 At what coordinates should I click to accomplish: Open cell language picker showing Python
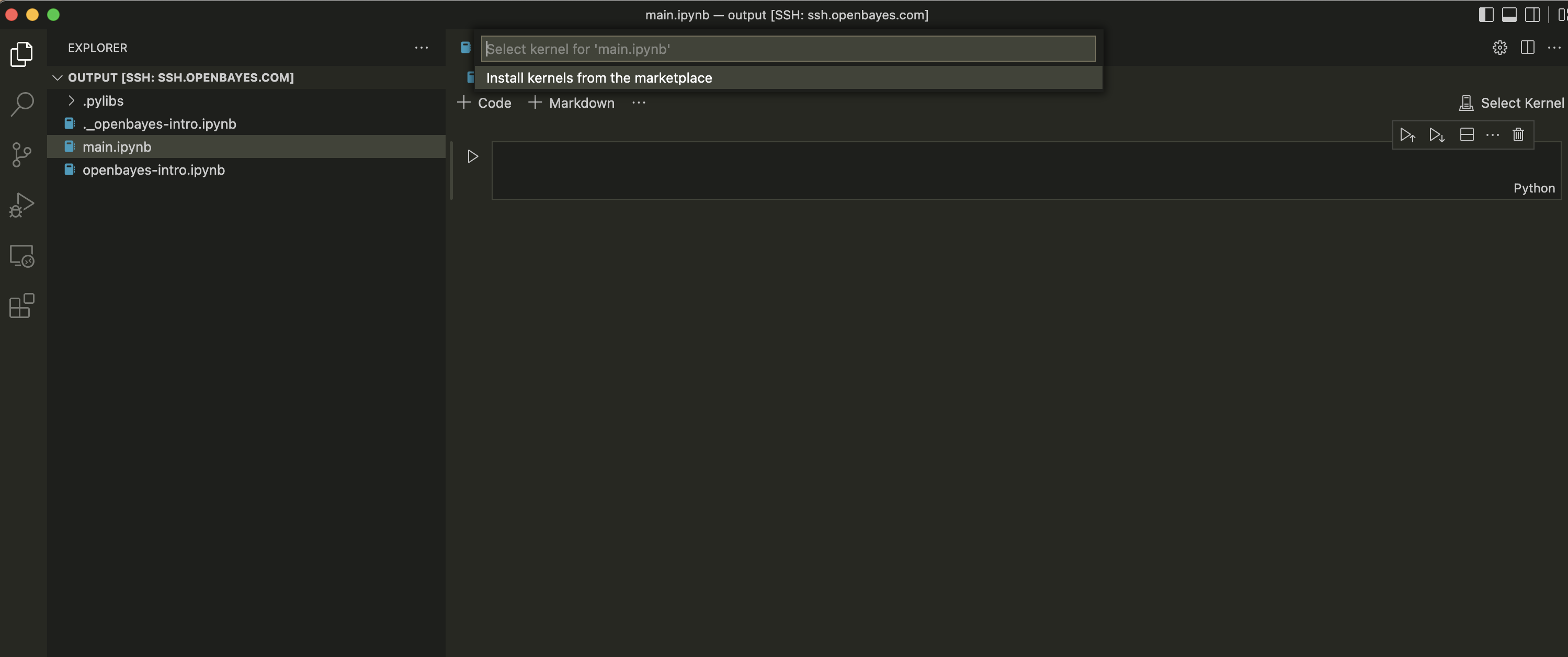(1533, 188)
